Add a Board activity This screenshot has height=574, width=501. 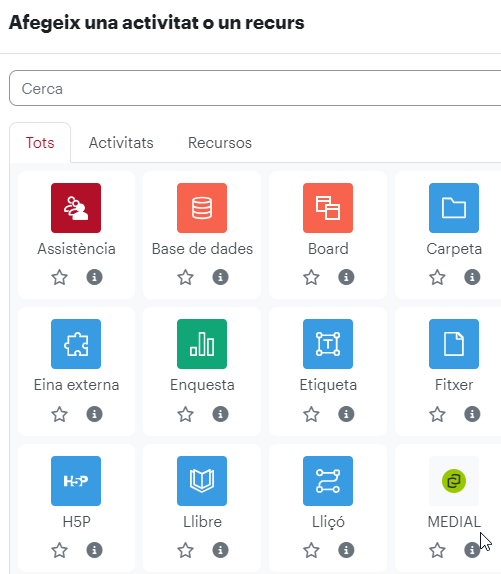[x=328, y=208]
